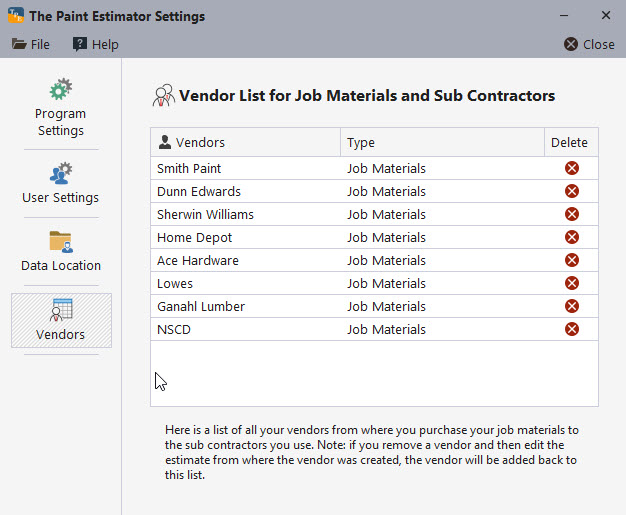
Task: Delete the Sherwin Williams vendor
Action: click(572, 214)
